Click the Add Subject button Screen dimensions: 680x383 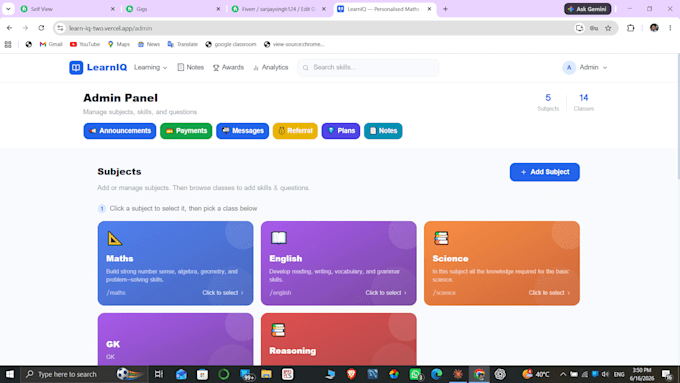(545, 172)
